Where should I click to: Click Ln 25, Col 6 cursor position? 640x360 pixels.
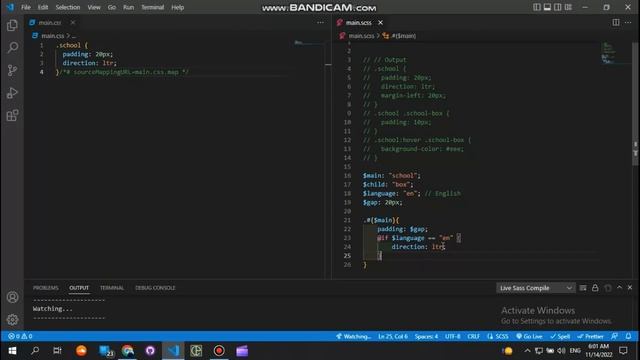tap(393, 336)
